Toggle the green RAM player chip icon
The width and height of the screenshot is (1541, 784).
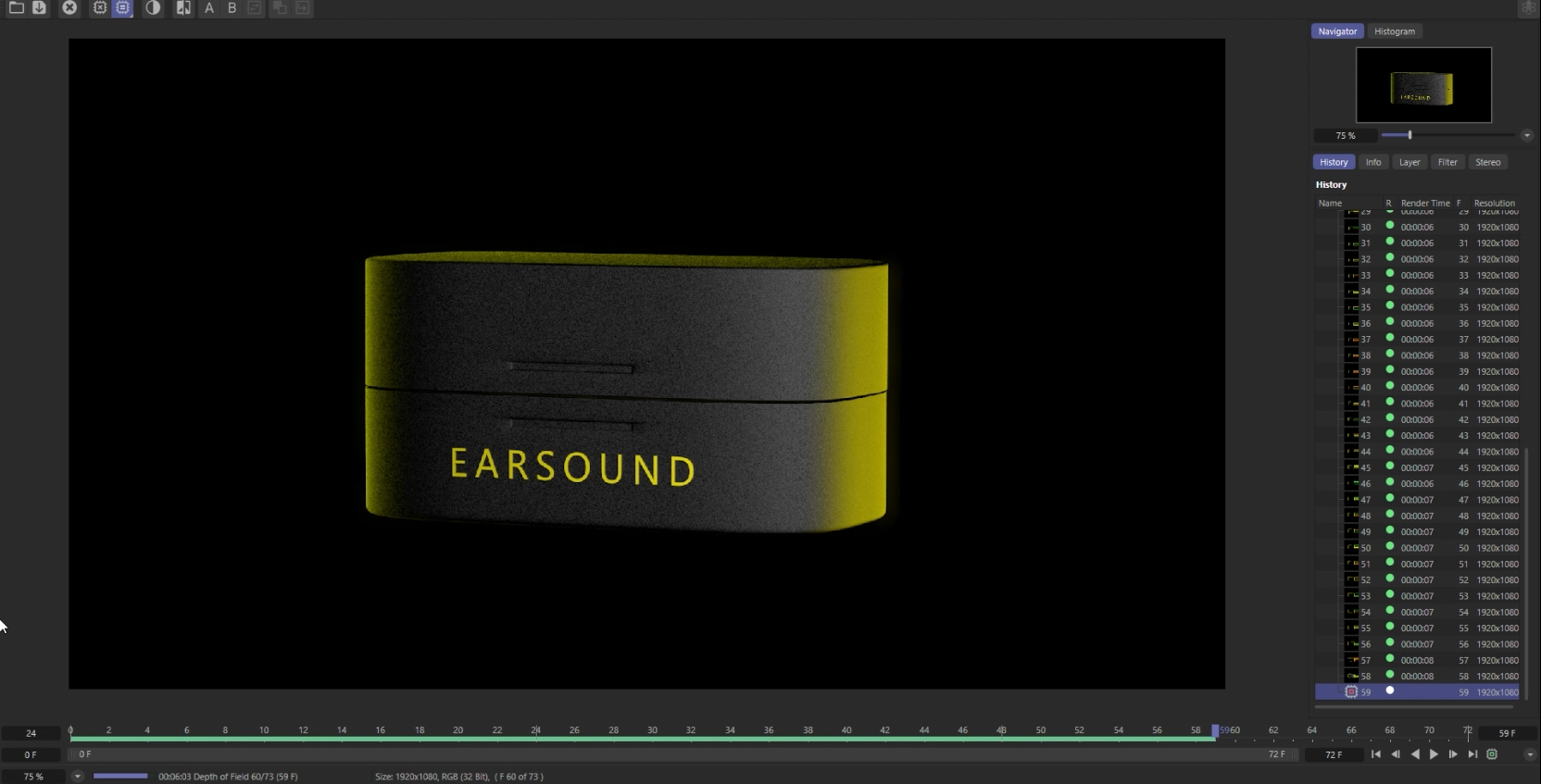pos(1492,754)
